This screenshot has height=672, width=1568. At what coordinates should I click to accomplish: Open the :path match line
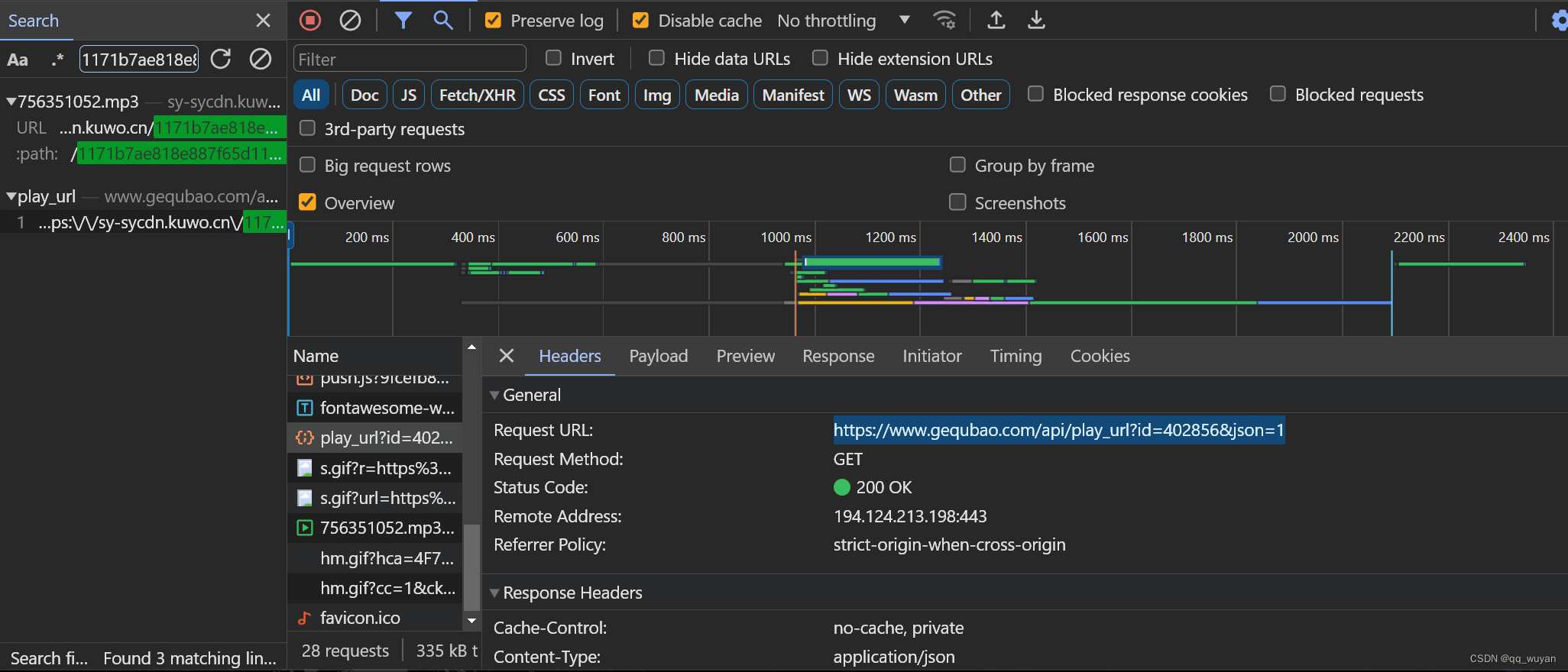144,153
